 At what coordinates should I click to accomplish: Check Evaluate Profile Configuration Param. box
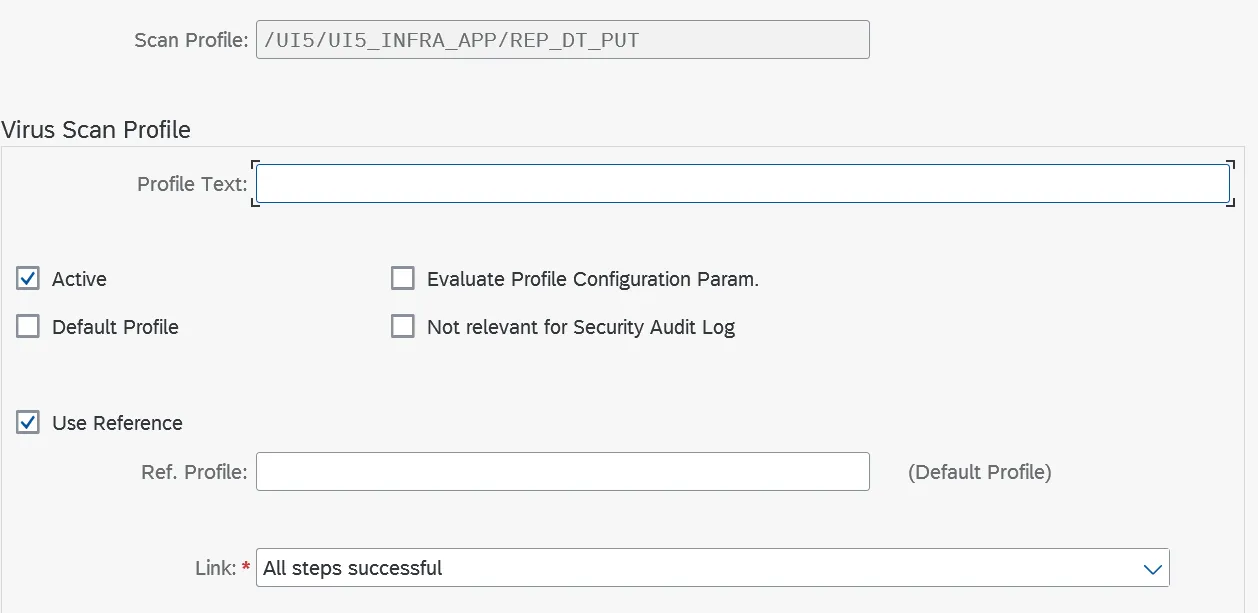point(403,279)
